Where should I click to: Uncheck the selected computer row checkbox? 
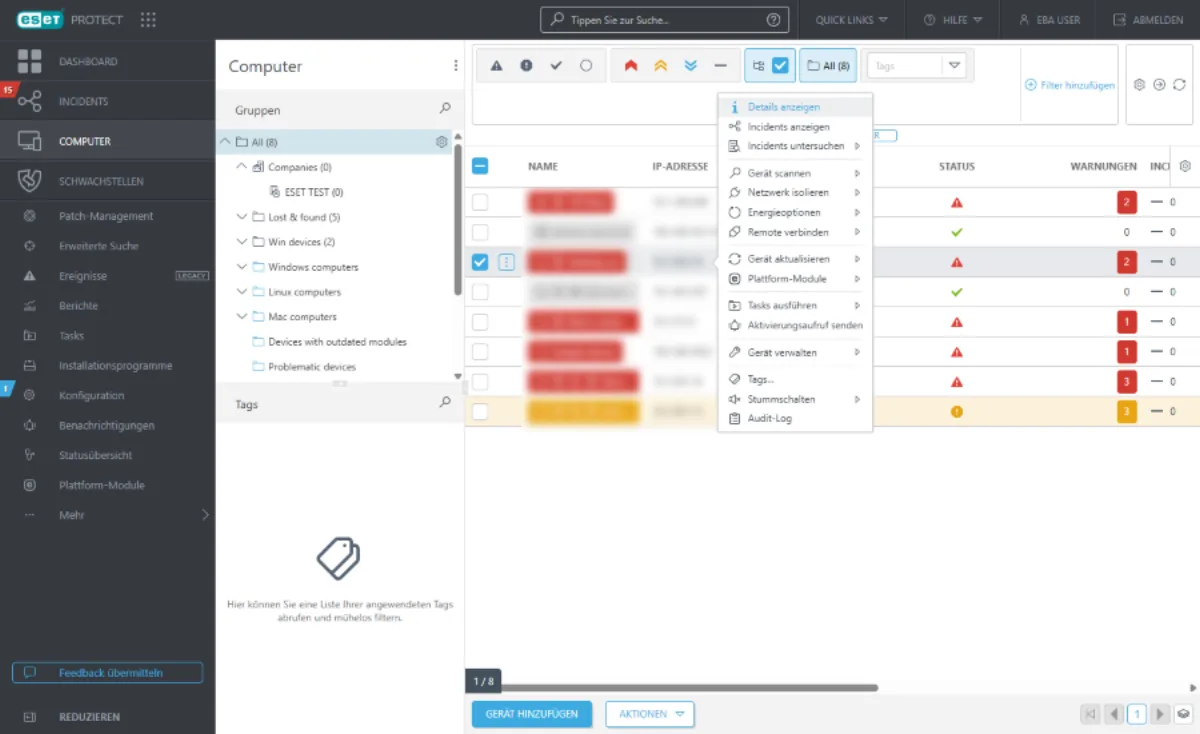(x=480, y=262)
